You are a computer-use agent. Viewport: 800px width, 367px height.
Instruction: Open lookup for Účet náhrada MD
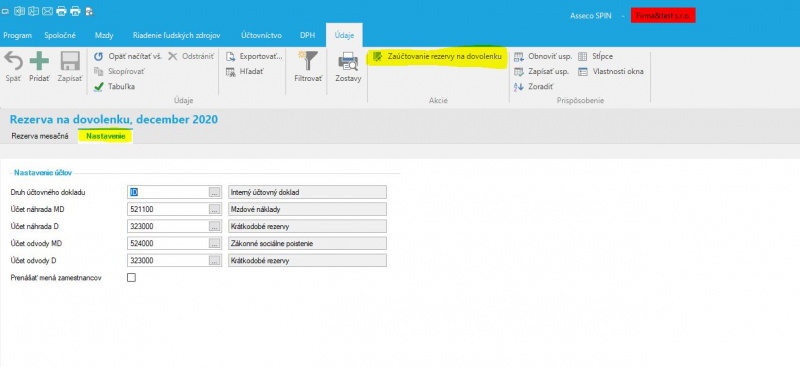point(215,209)
